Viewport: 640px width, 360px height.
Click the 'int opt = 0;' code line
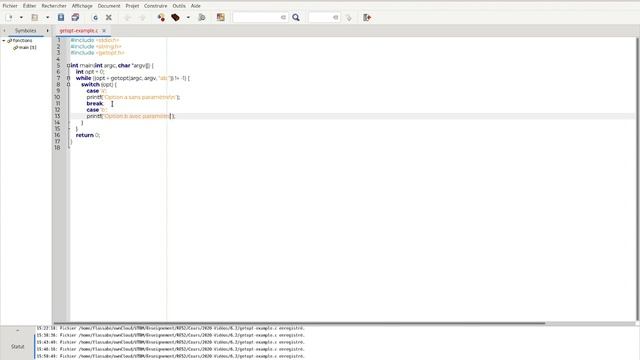tap(90, 72)
